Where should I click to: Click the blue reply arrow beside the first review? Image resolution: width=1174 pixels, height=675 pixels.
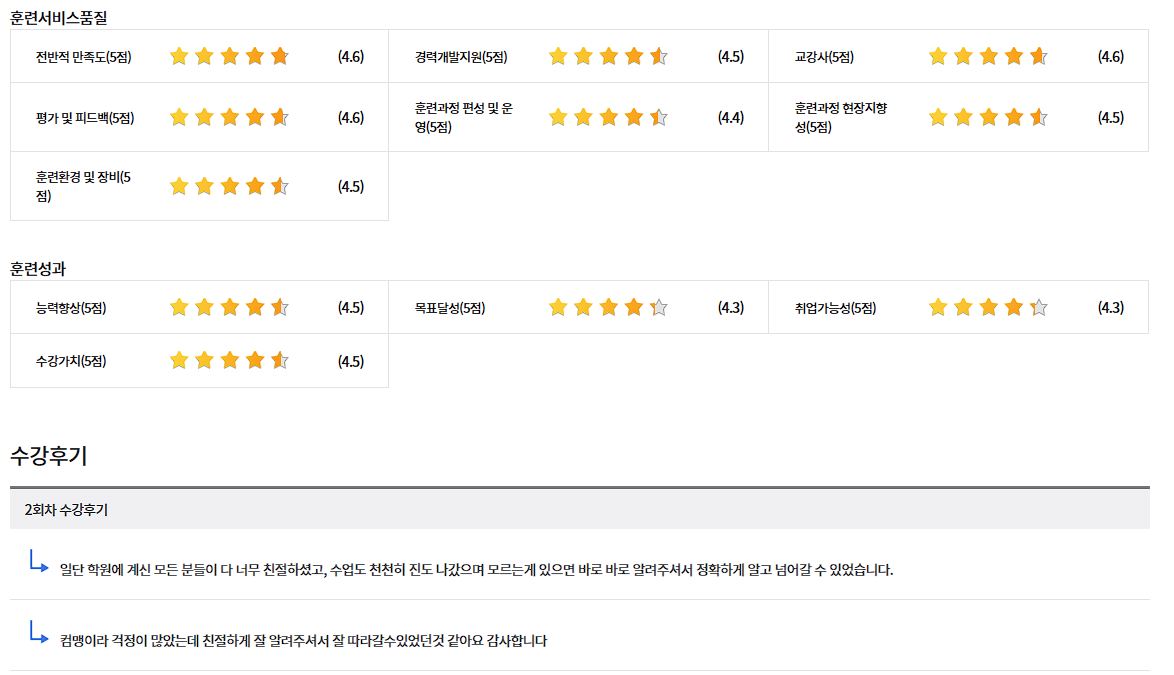click(x=39, y=563)
